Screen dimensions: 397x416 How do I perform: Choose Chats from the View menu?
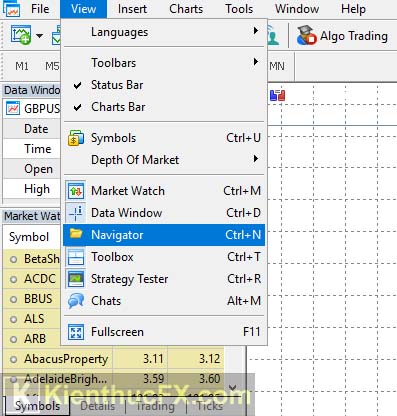point(164,301)
